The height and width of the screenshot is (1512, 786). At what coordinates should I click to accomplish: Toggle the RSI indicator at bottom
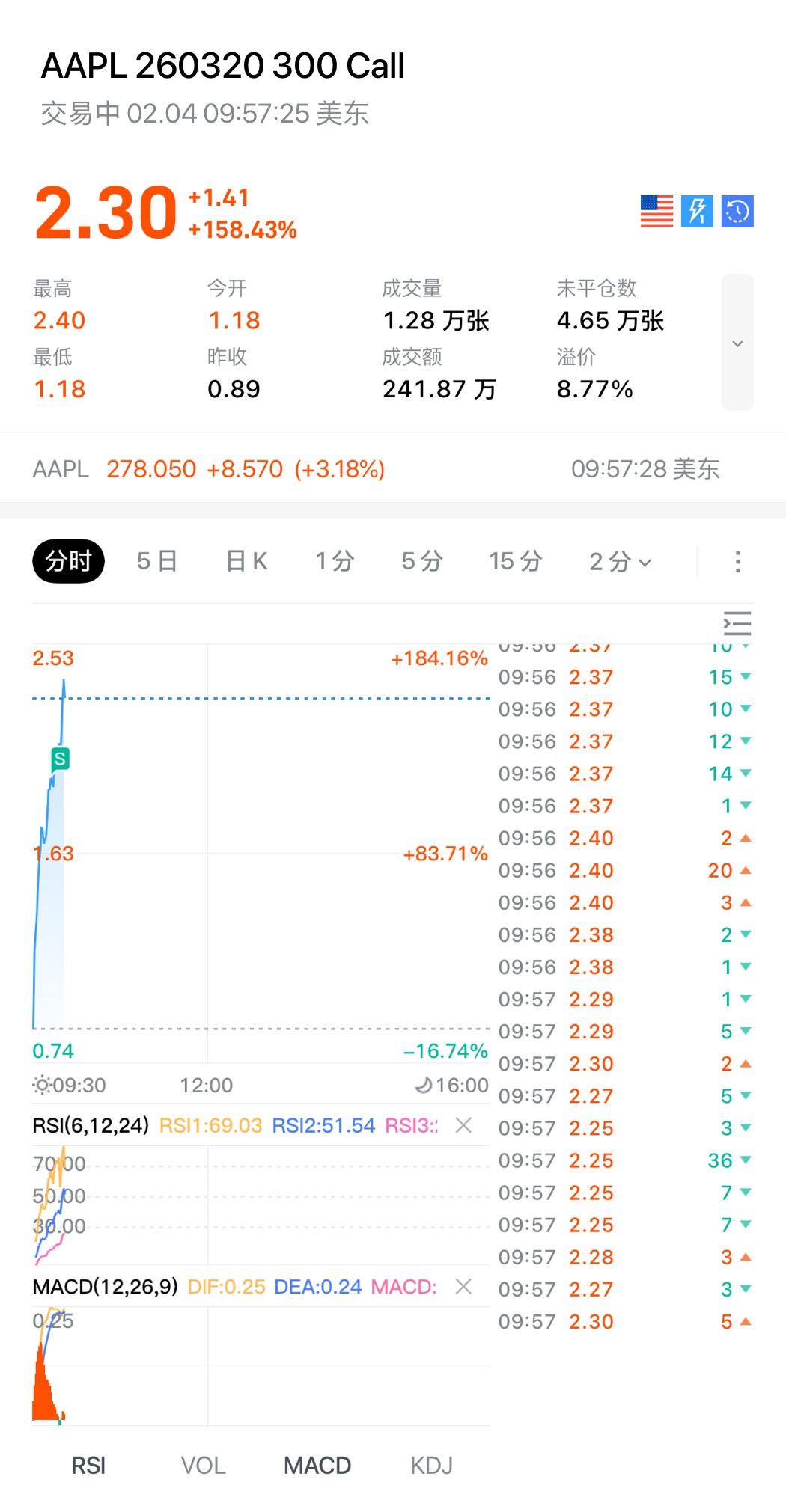88,1465
